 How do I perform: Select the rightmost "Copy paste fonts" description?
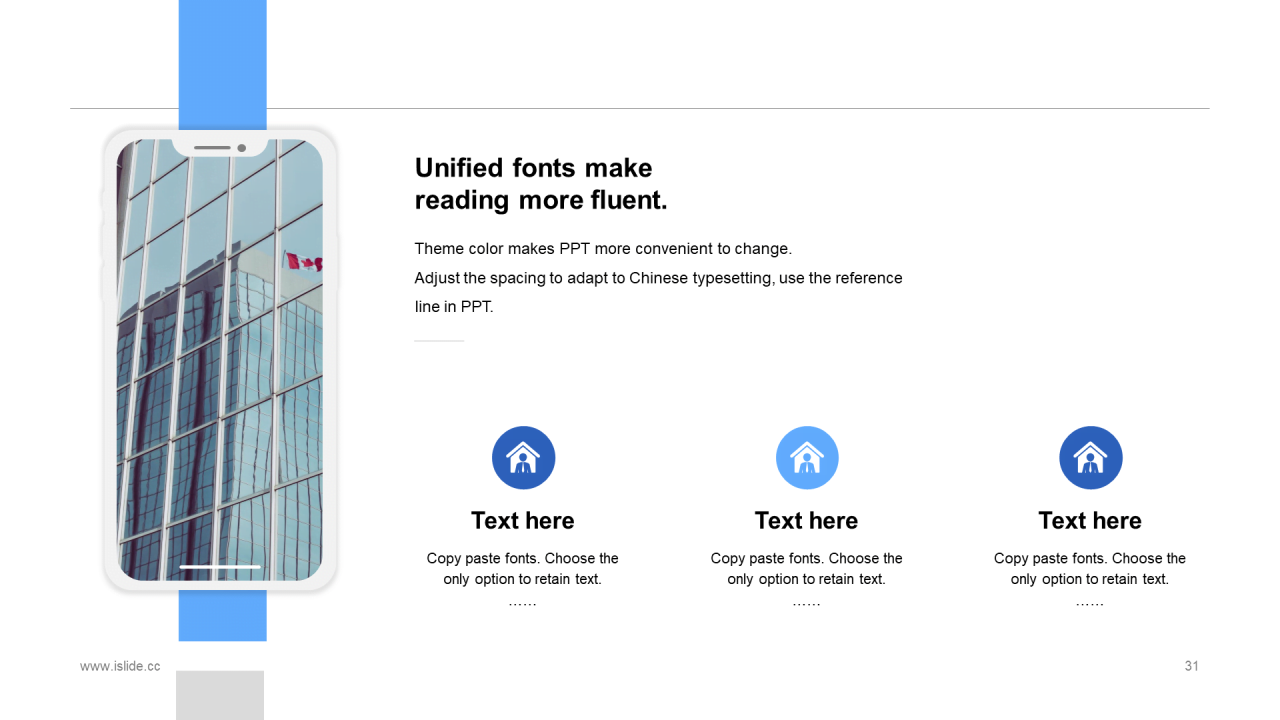tap(1090, 569)
